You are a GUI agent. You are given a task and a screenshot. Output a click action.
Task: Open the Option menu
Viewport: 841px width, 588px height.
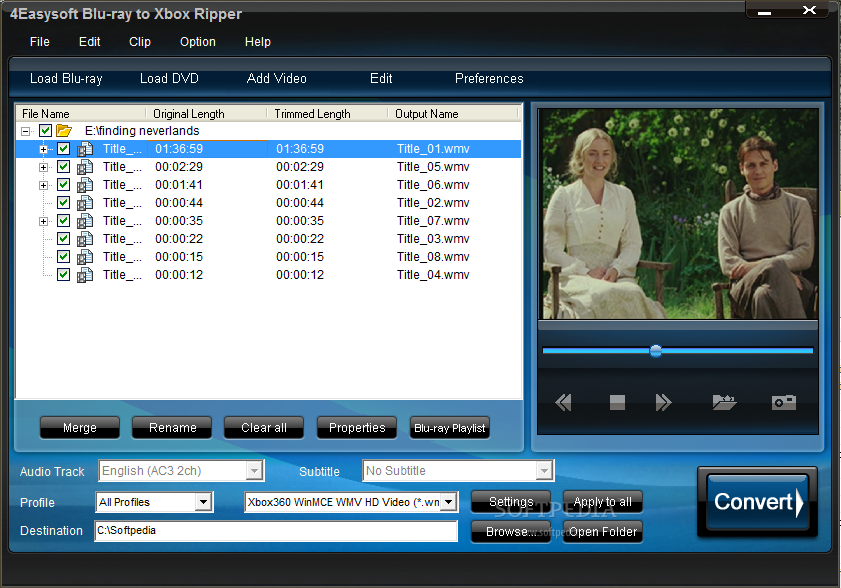pyautogui.click(x=198, y=42)
